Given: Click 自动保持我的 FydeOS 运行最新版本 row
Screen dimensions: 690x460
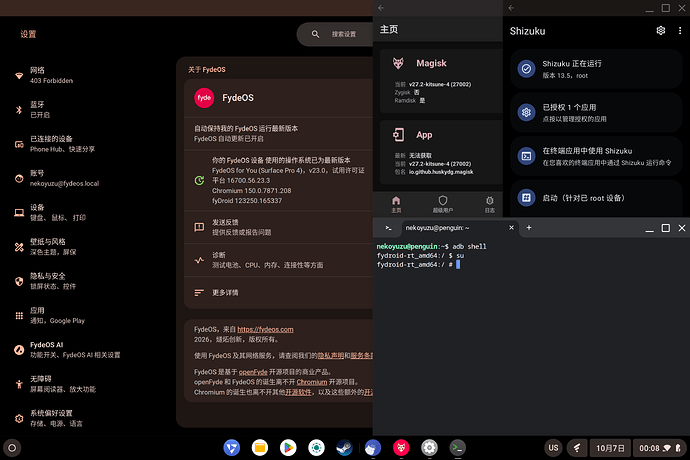Looking at the screenshot, I should (x=279, y=133).
